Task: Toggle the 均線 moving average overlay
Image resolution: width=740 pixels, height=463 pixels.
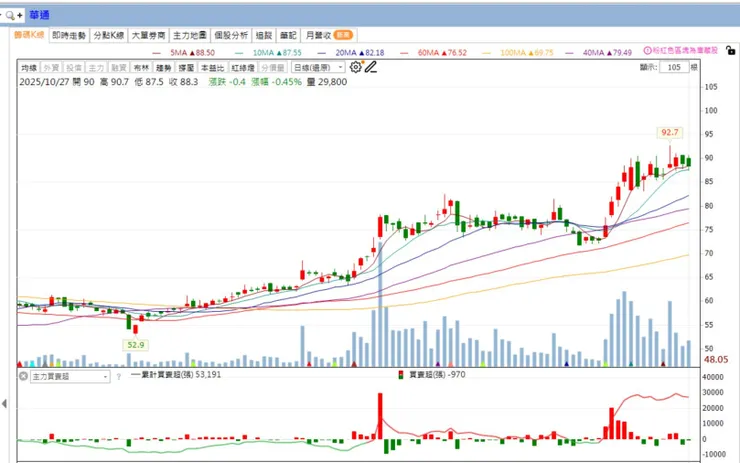Action: (29, 68)
